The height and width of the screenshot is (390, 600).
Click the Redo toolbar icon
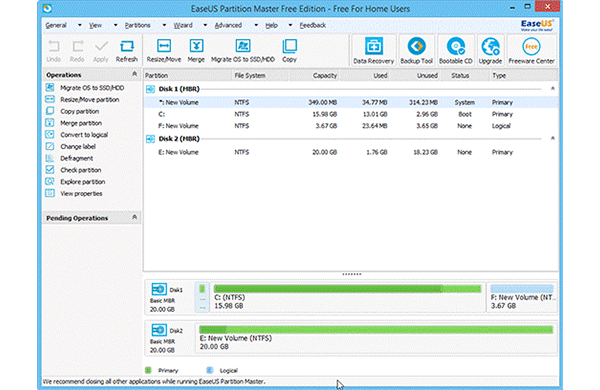(x=77, y=51)
